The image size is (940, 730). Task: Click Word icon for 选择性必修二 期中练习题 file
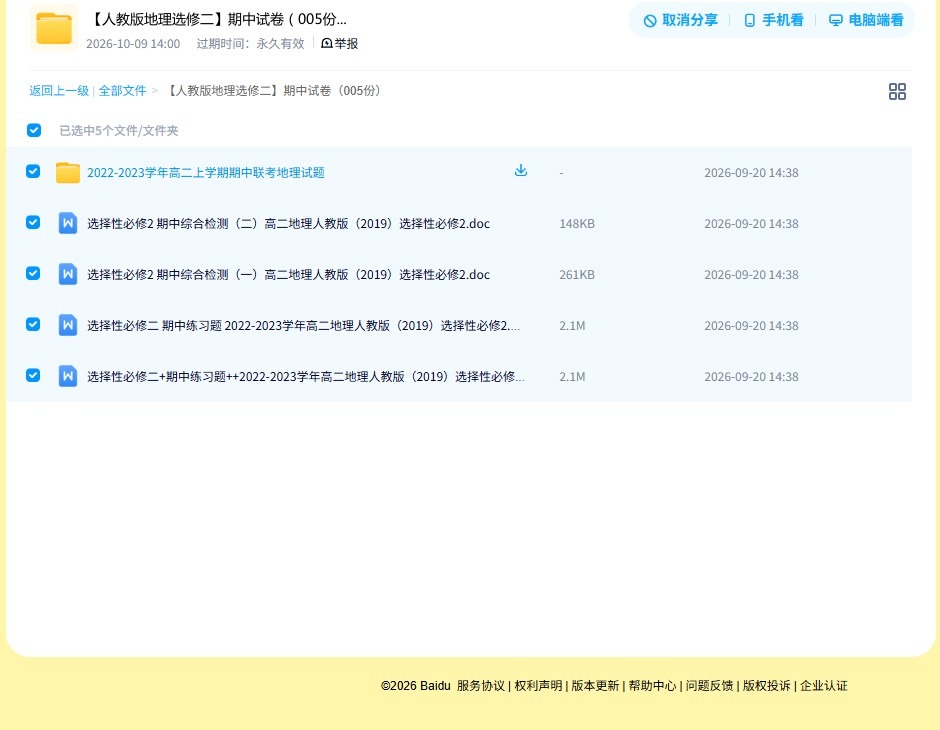68,325
